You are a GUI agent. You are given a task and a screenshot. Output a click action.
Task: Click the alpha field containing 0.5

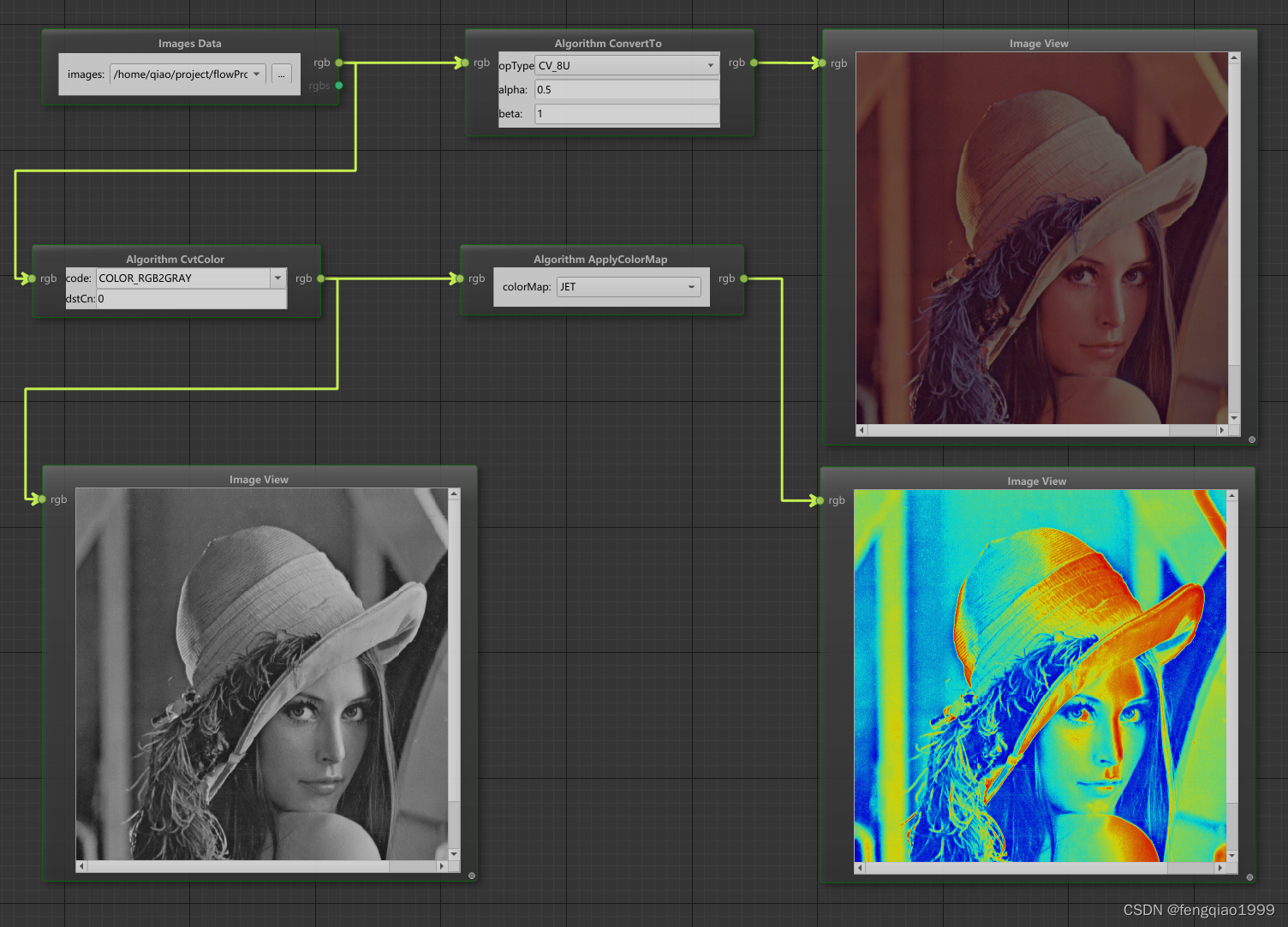[627, 90]
